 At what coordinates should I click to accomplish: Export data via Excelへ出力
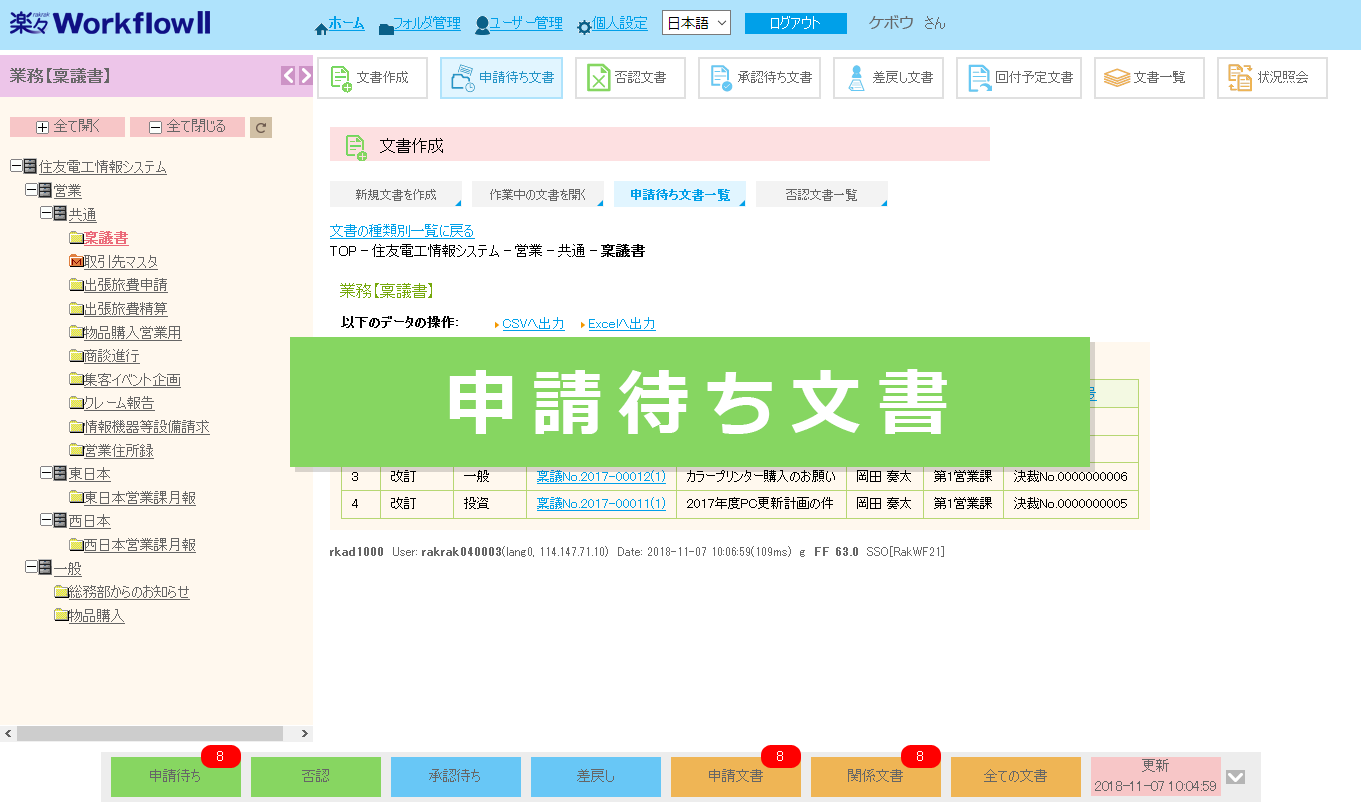(x=621, y=324)
